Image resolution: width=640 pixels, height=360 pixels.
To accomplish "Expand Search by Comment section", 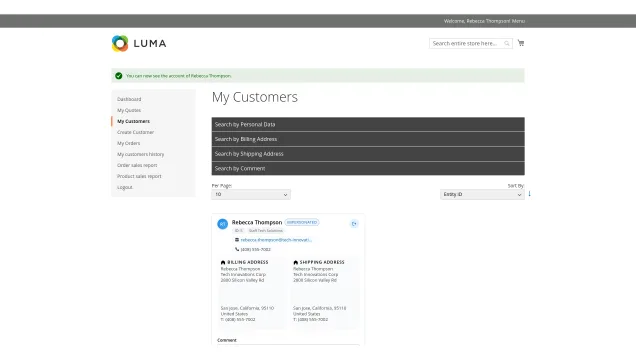I will (368, 169).
